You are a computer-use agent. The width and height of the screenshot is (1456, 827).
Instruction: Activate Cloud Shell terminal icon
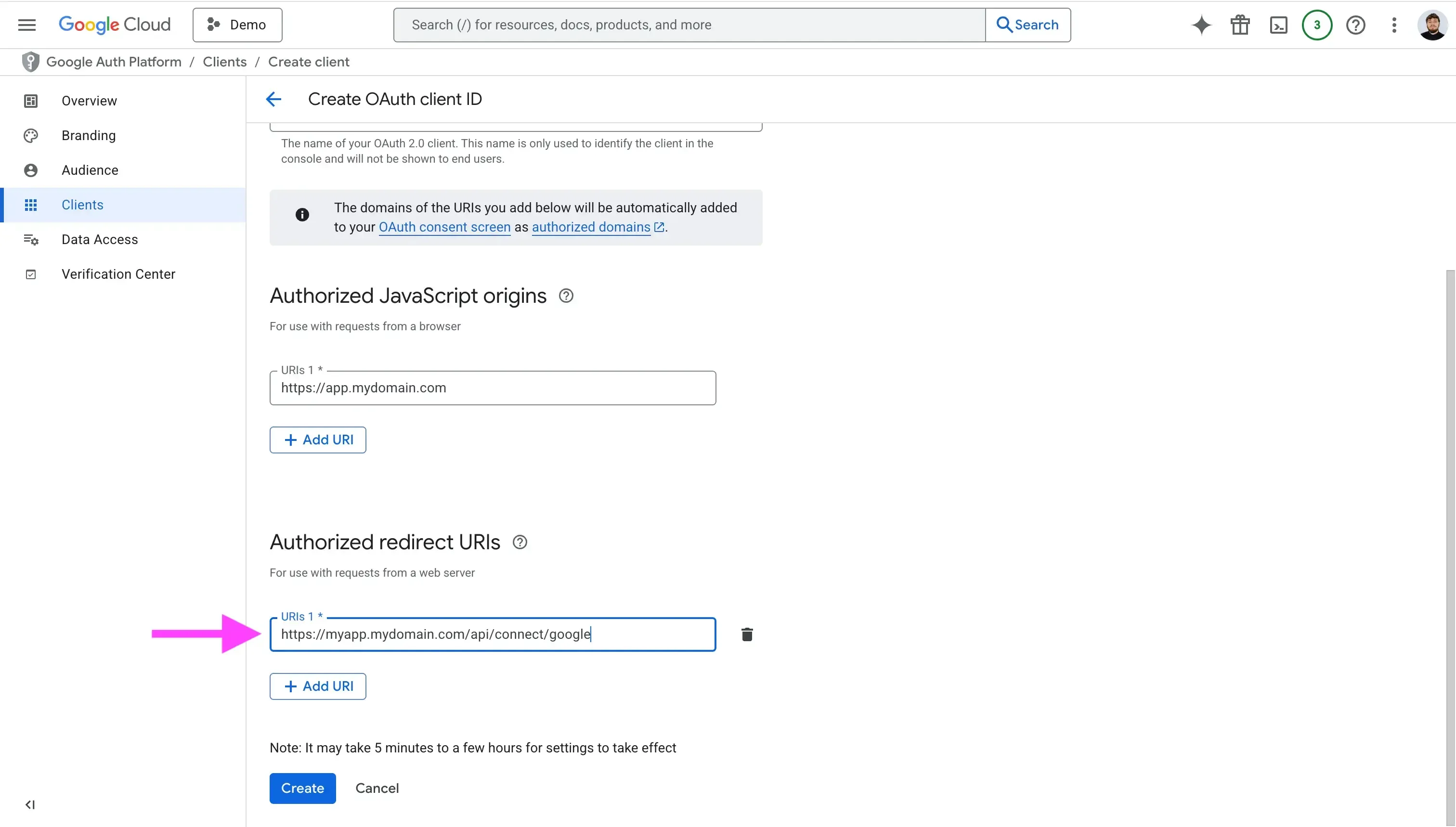click(x=1278, y=25)
